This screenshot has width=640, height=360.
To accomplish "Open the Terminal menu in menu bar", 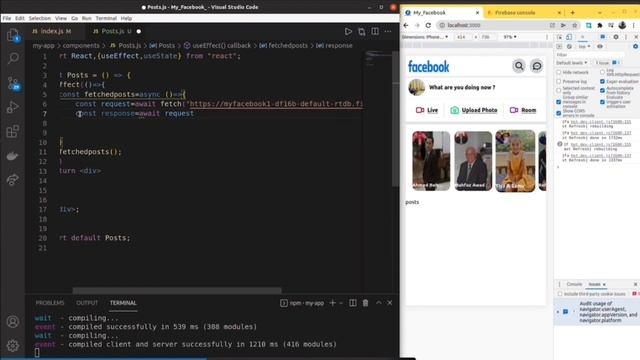I will pyautogui.click(x=106, y=18).
